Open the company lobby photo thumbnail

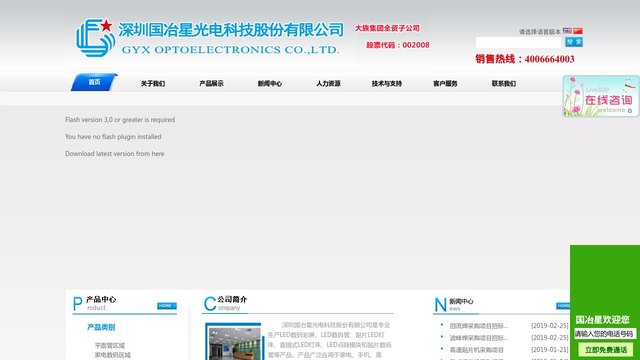(x=233, y=342)
